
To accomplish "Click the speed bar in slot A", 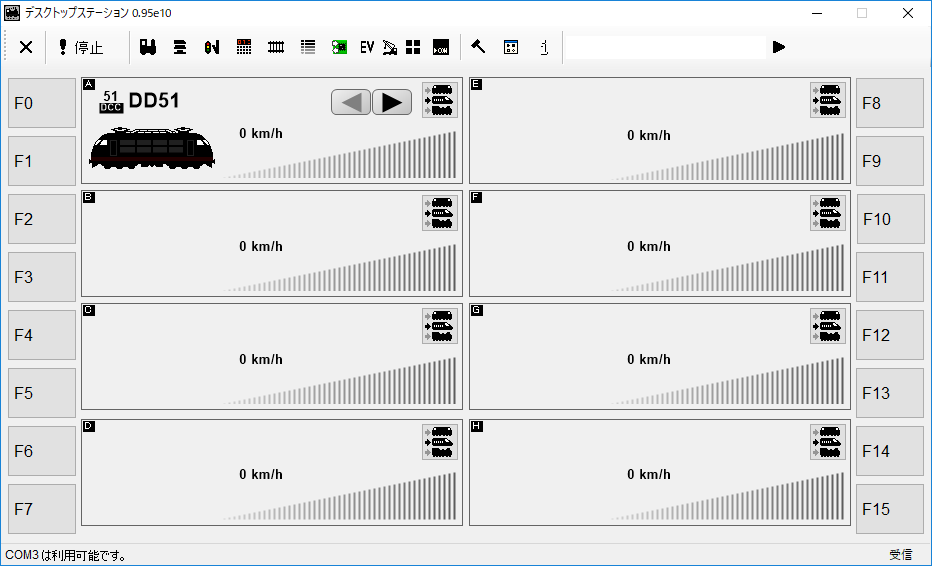I will coord(340,155).
